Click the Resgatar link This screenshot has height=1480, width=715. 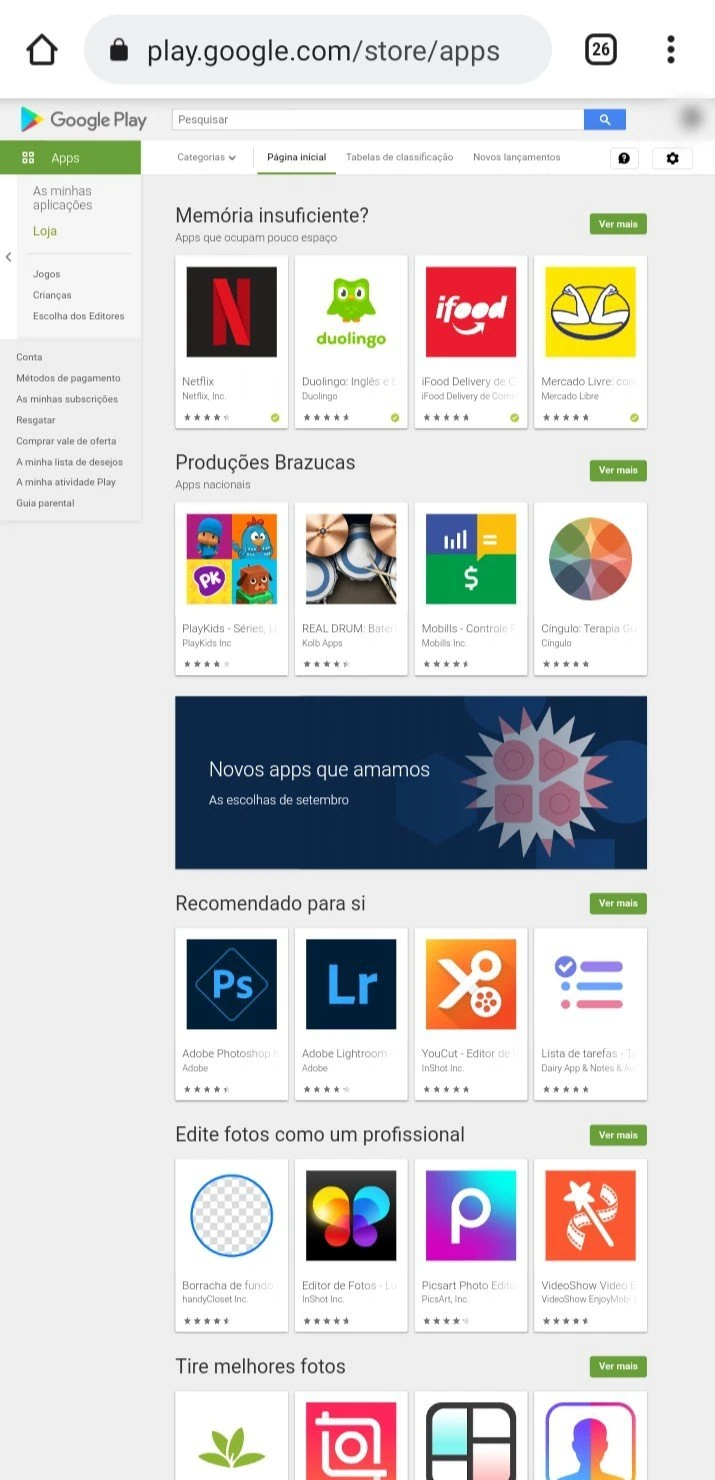(x=36, y=420)
